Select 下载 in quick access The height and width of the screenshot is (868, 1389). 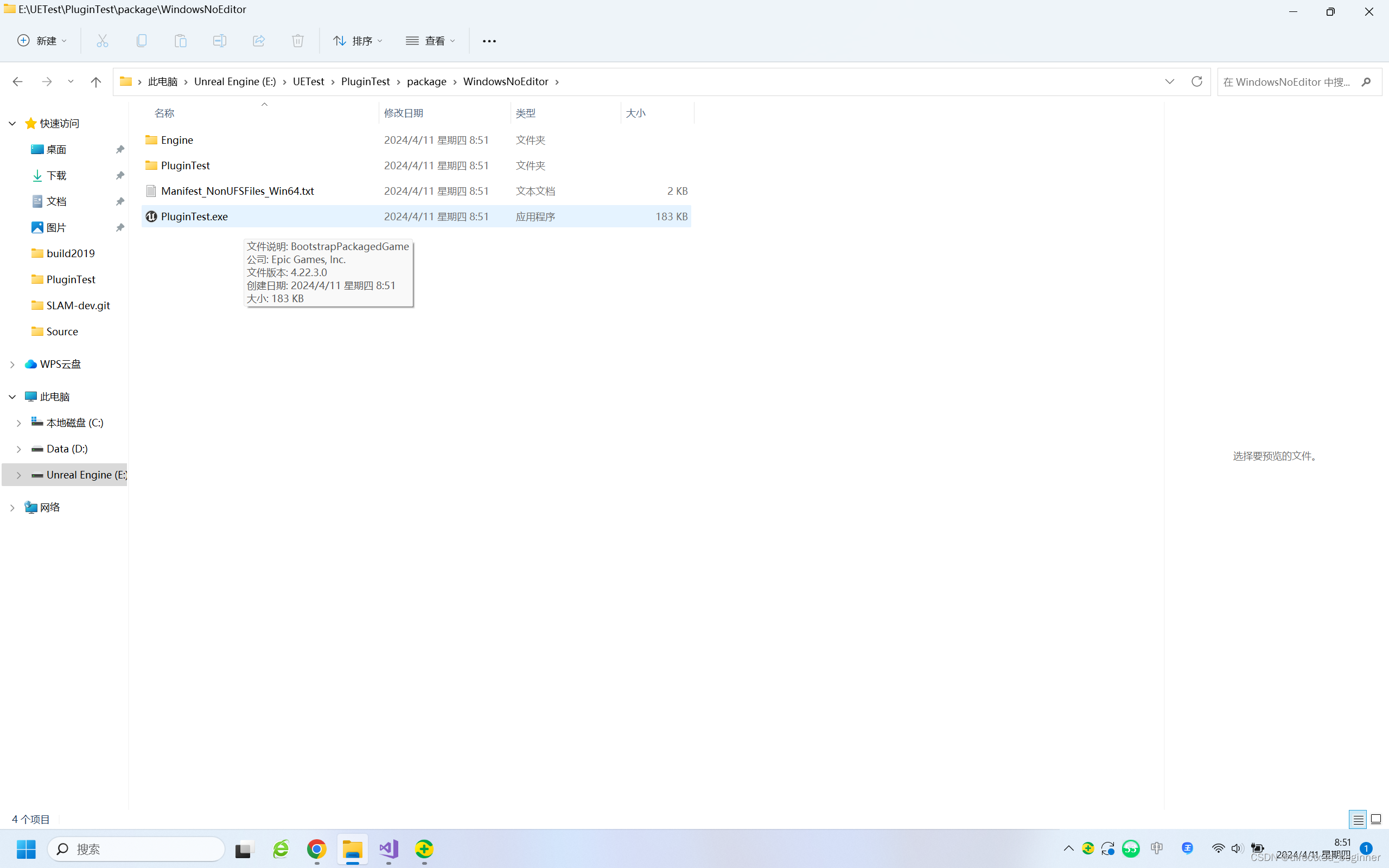[56, 175]
